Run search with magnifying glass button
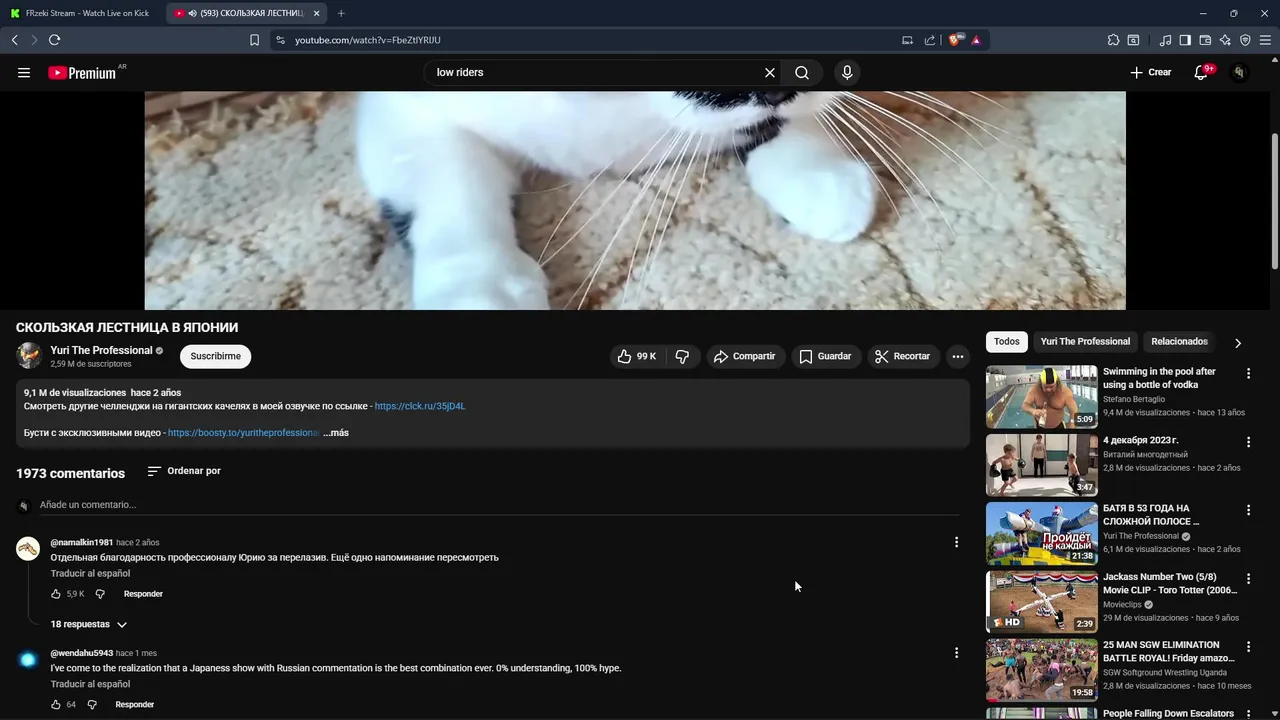This screenshot has height=720, width=1280. pyautogui.click(x=802, y=73)
